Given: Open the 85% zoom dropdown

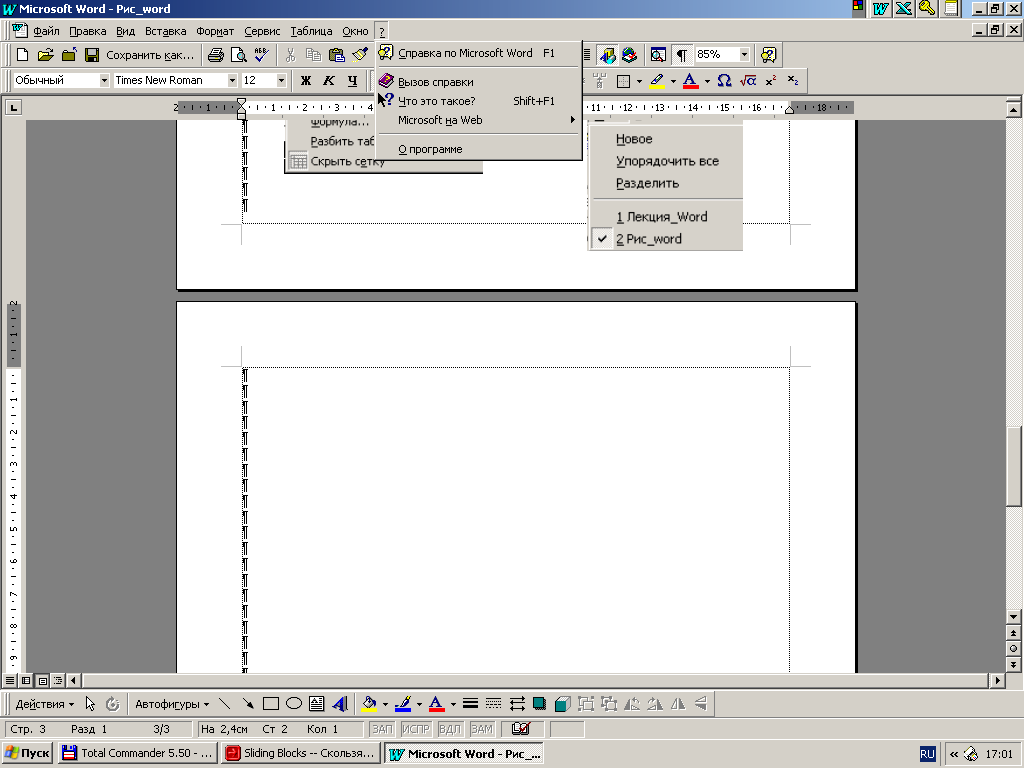Looking at the screenshot, I should pos(744,54).
